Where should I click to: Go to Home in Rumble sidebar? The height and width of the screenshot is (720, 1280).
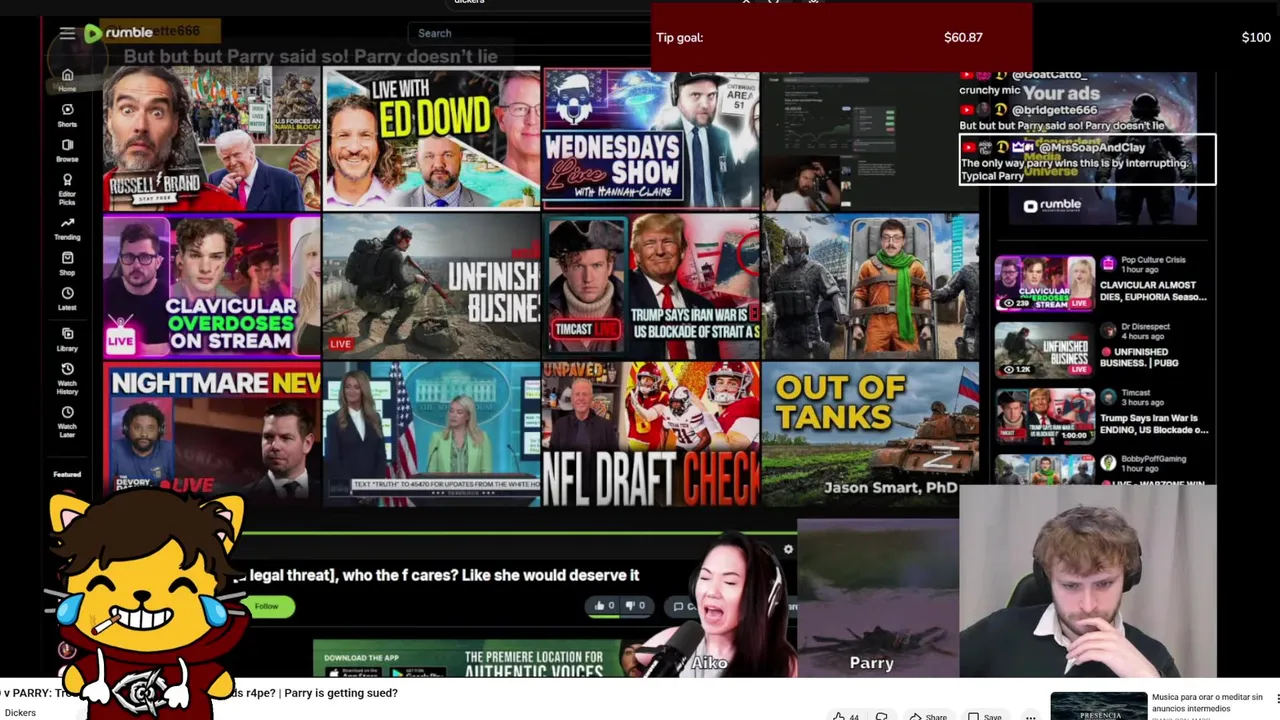[67, 80]
